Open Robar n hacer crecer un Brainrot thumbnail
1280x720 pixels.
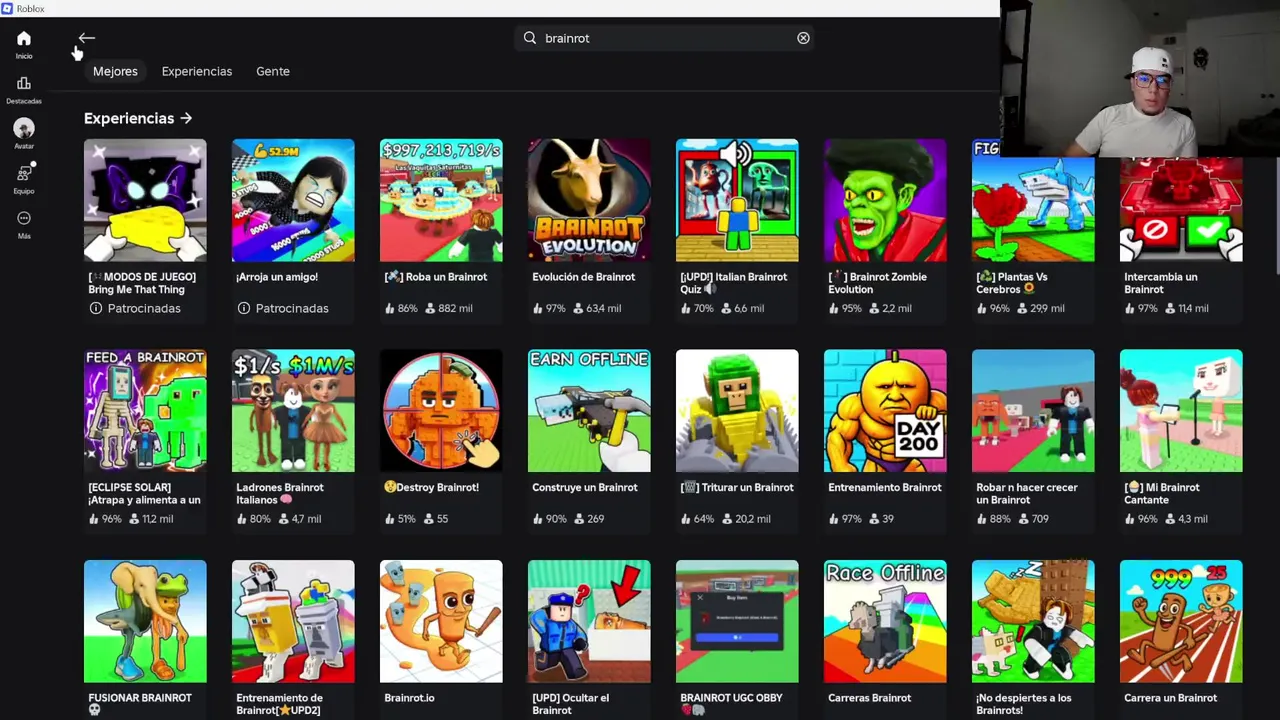1033,410
